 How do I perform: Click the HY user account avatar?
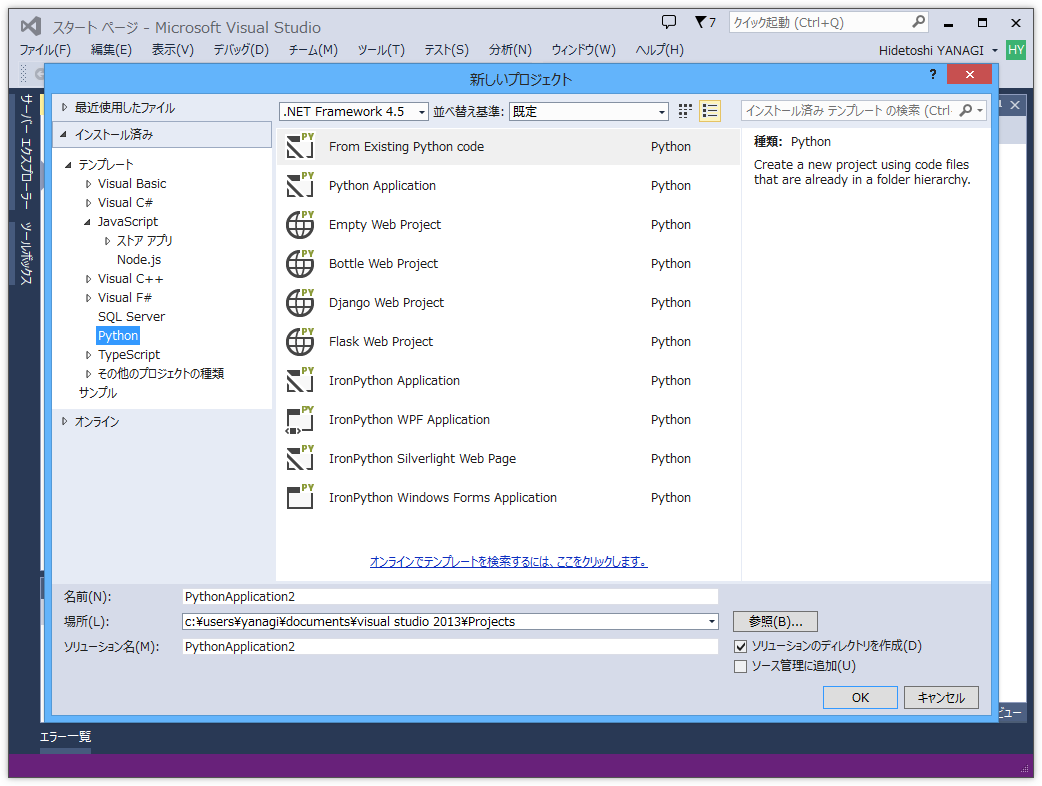pos(1015,50)
